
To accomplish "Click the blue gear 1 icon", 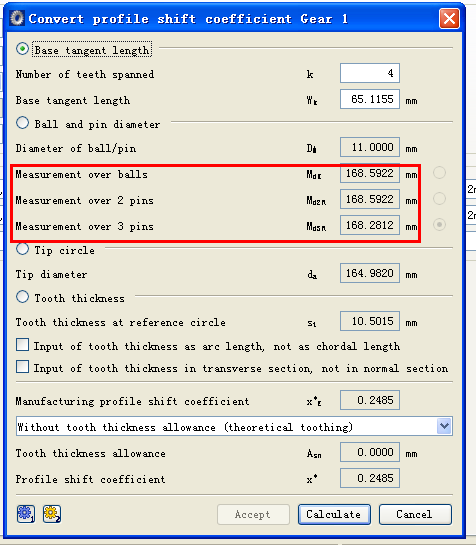I will pyautogui.click(x=26, y=514).
